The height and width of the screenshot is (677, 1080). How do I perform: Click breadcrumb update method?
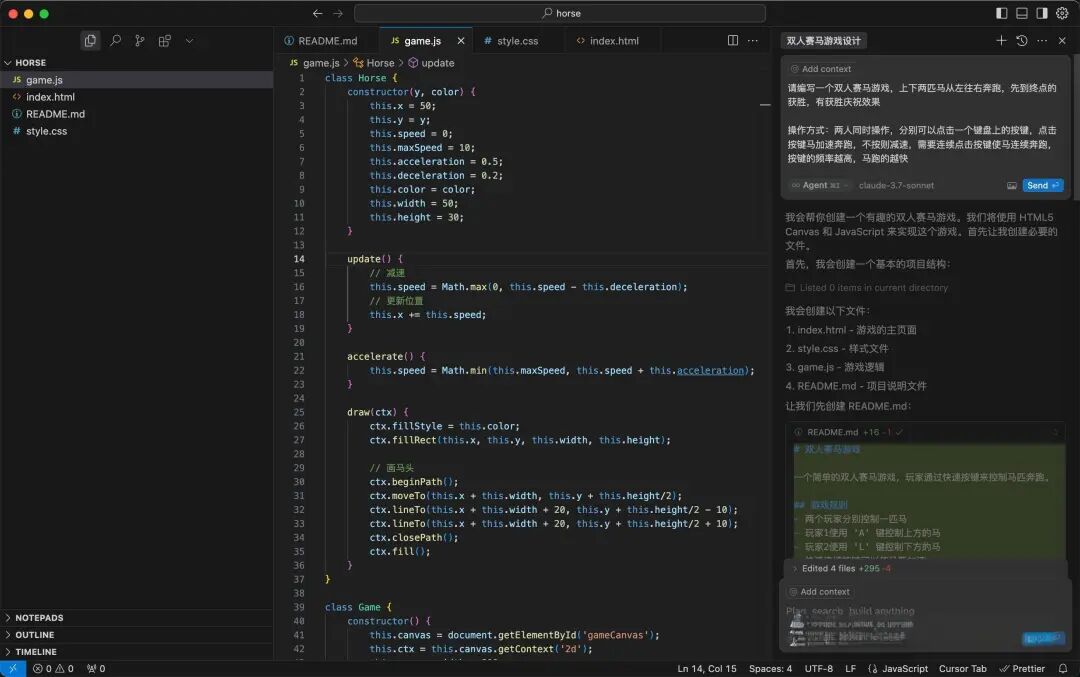click(431, 63)
